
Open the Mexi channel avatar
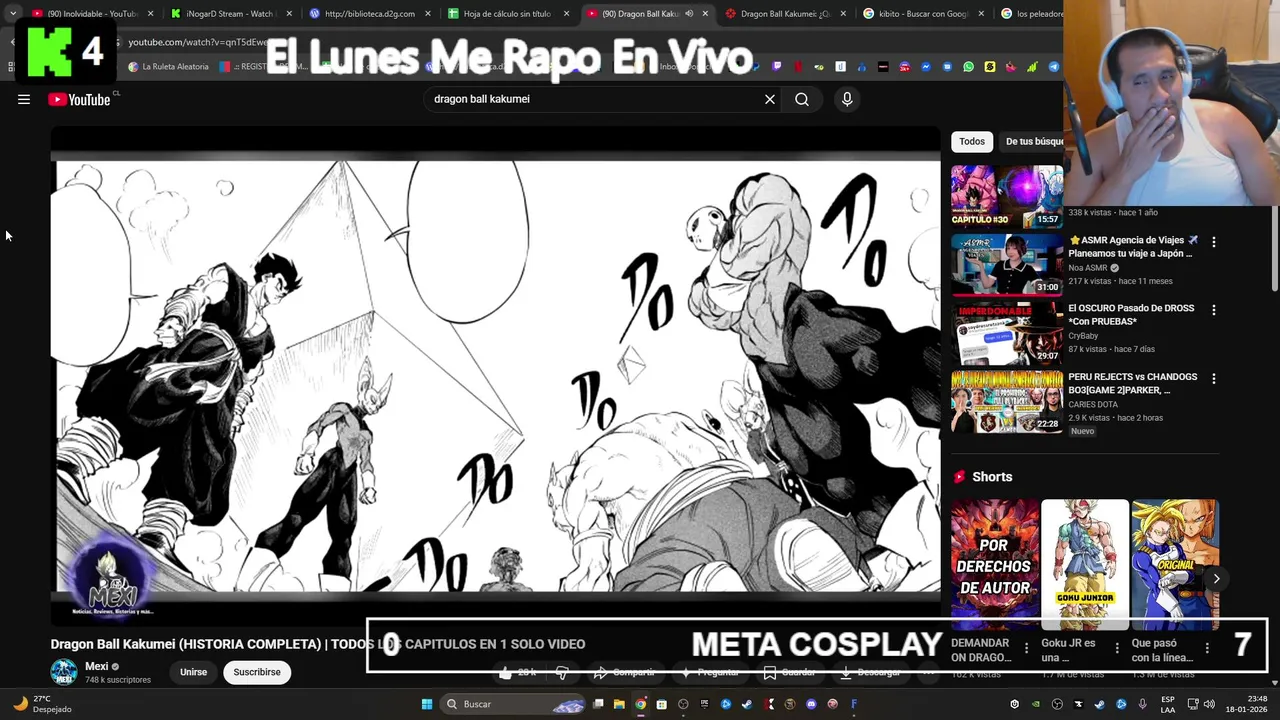tap(64, 672)
